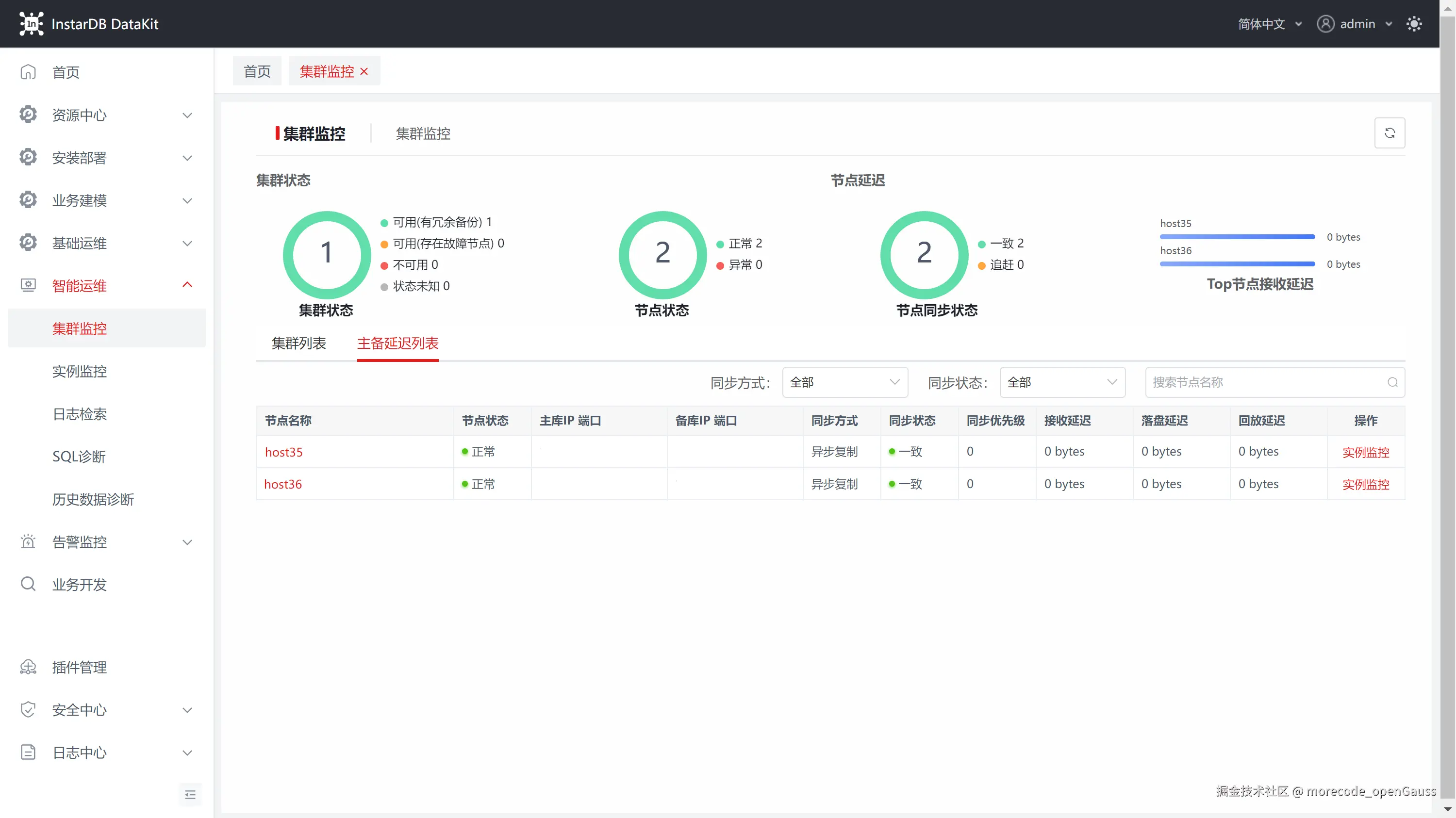
Task: Toggle the light/dark theme sun icon
Action: [x=1414, y=24]
